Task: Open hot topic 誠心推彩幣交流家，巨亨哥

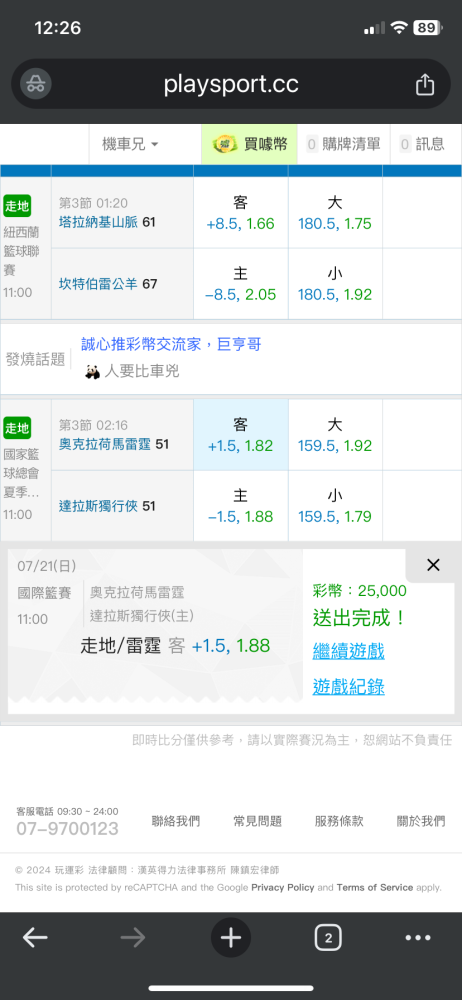Action: [171, 345]
